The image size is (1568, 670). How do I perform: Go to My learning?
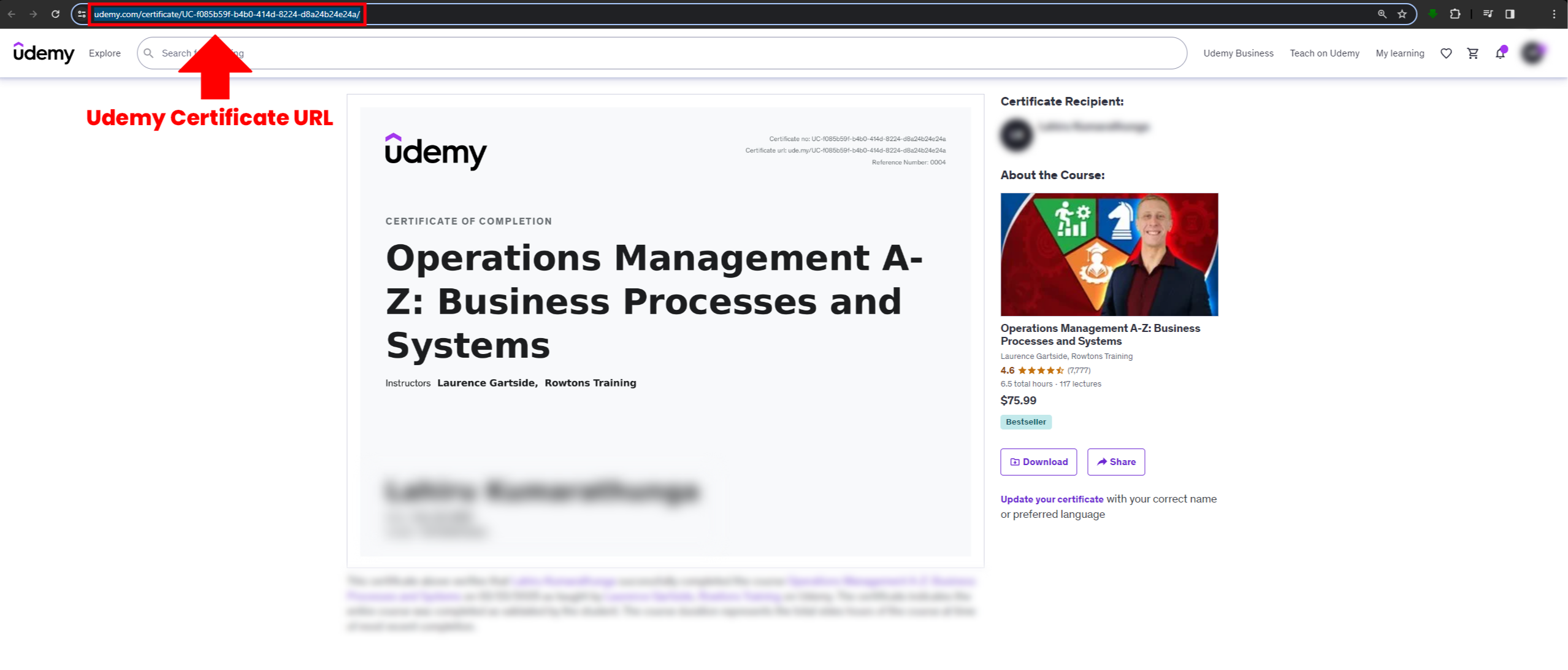point(1399,53)
